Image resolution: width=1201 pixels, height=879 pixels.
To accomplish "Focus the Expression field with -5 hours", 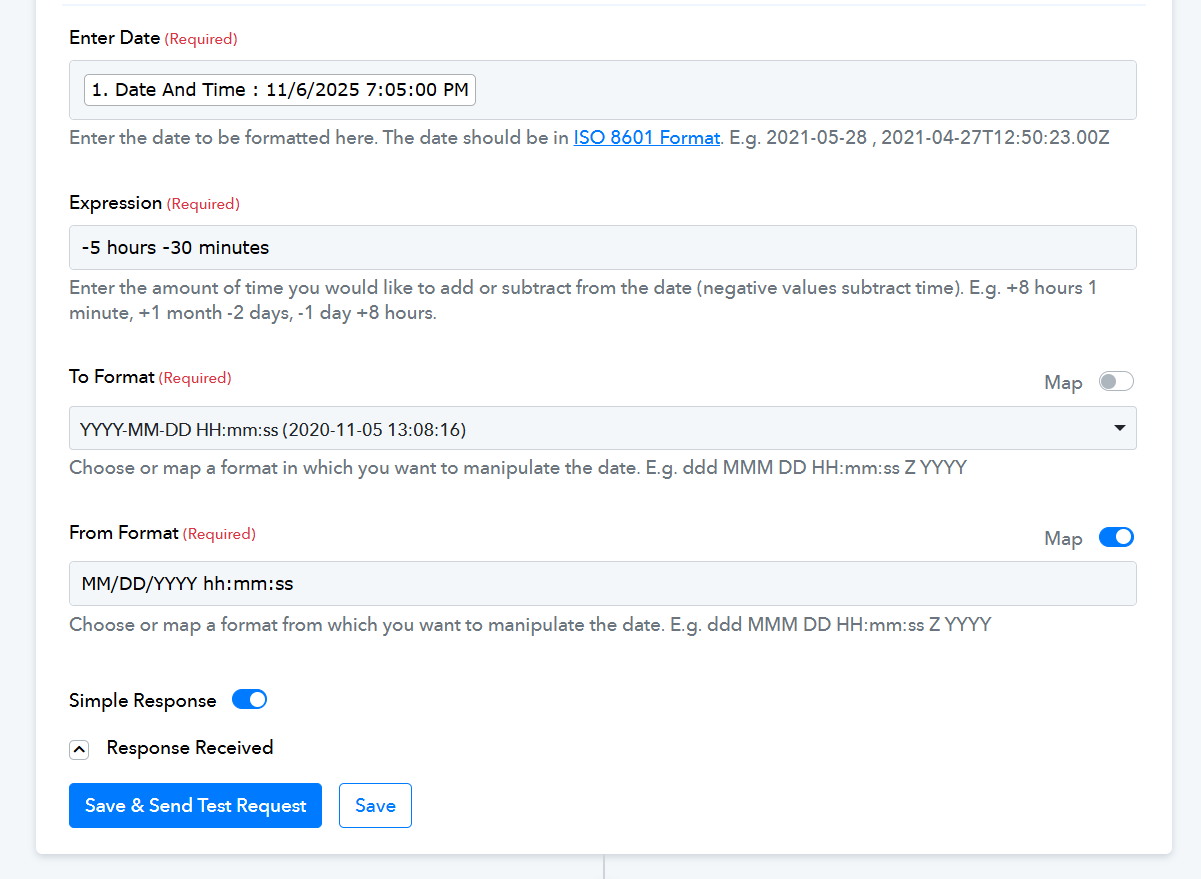I will (x=602, y=247).
